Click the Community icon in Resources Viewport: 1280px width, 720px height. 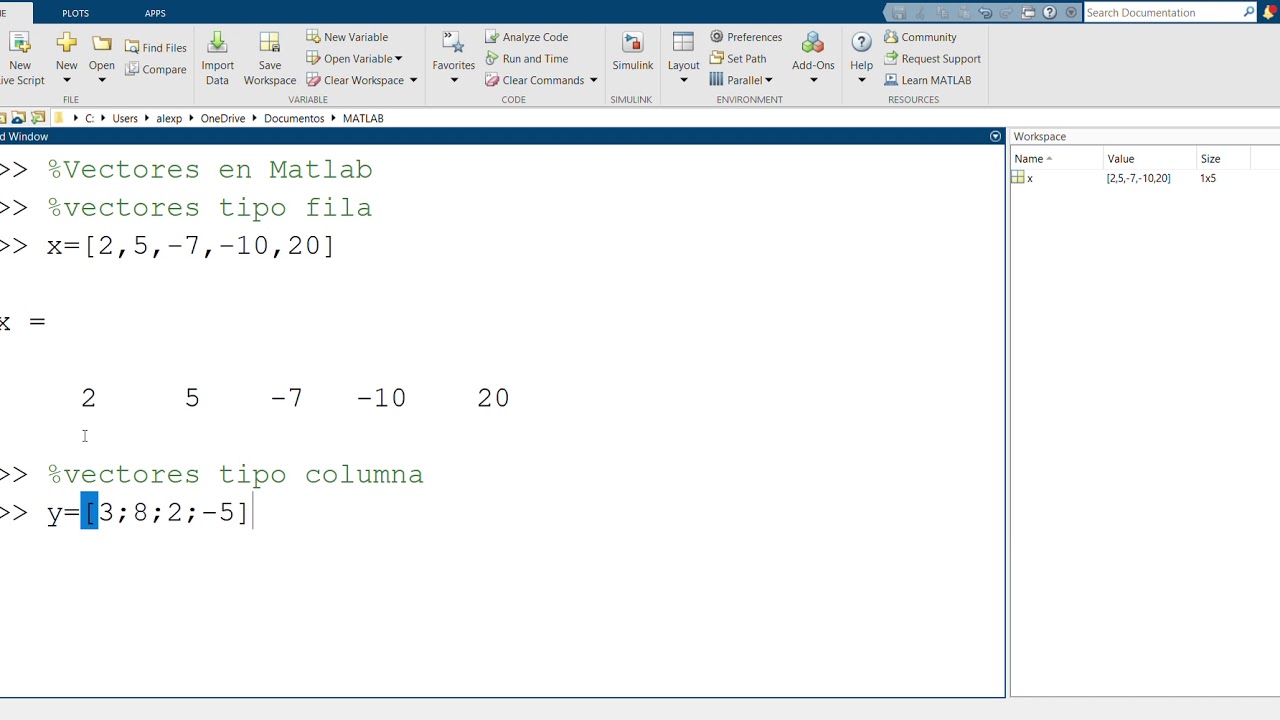(x=891, y=37)
